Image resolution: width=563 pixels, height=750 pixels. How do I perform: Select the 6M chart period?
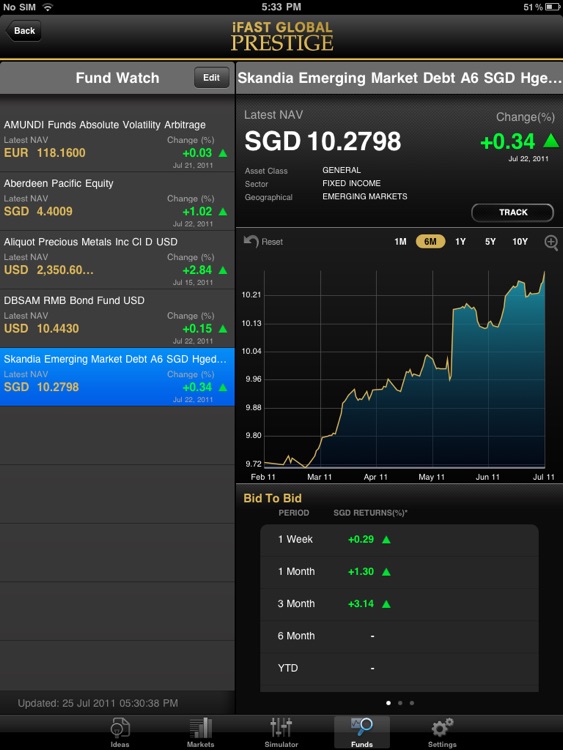[x=430, y=242]
